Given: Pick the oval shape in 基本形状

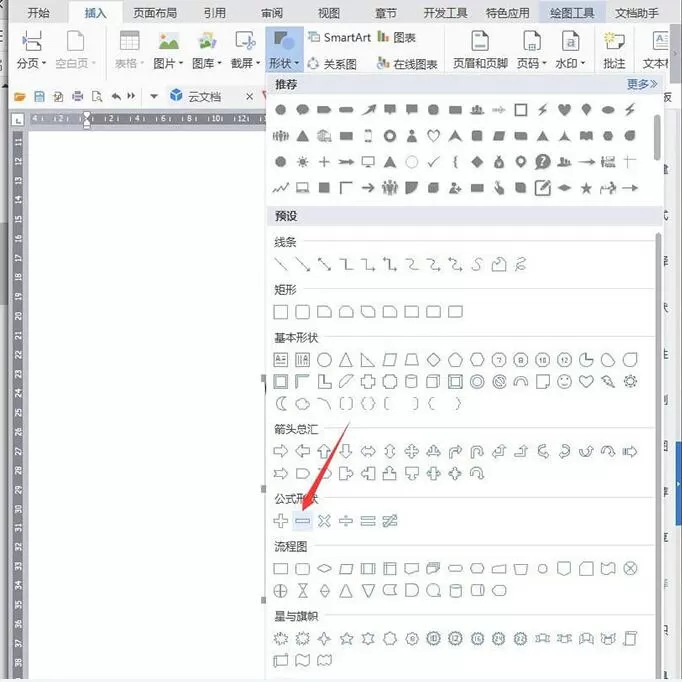Looking at the screenshot, I should tap(324, 360).
